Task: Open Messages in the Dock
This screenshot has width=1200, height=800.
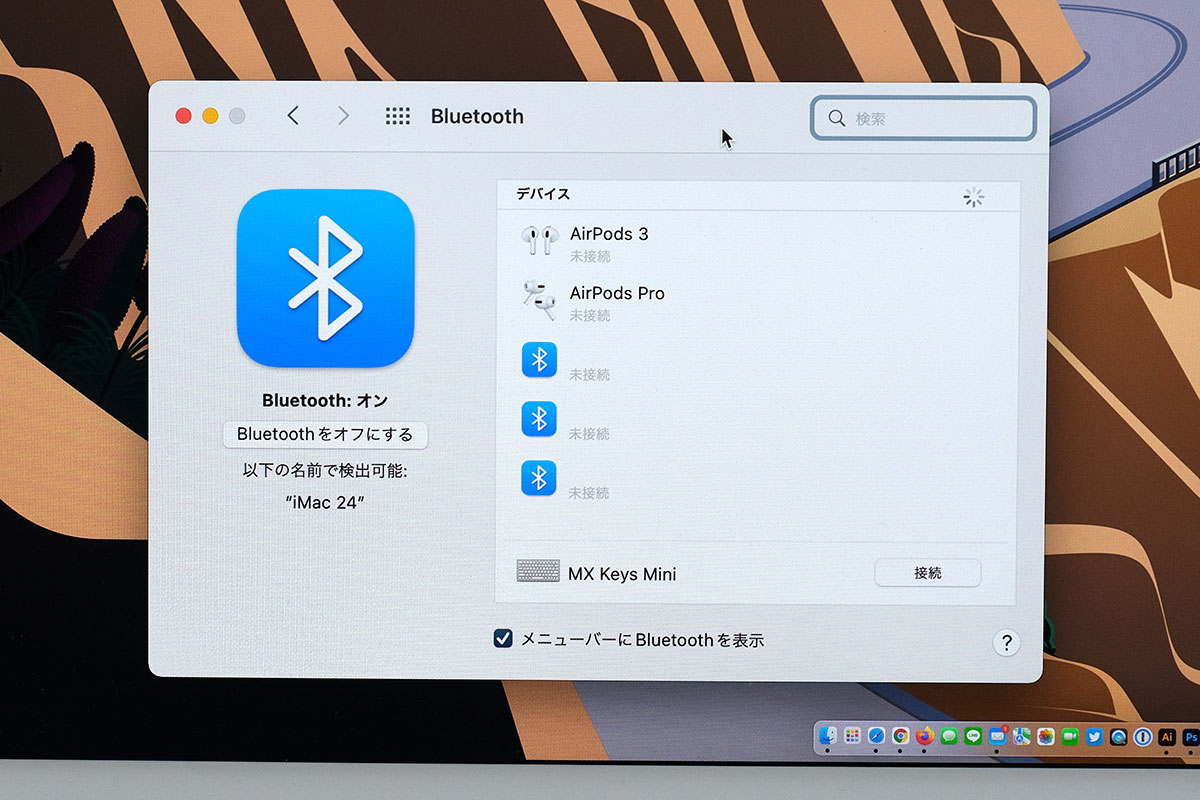Action: 949,736
